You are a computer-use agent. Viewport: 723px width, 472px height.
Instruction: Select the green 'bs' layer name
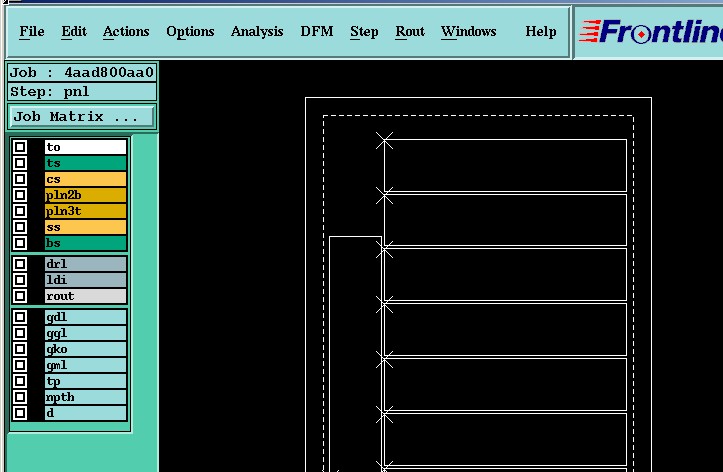point(86,243)
